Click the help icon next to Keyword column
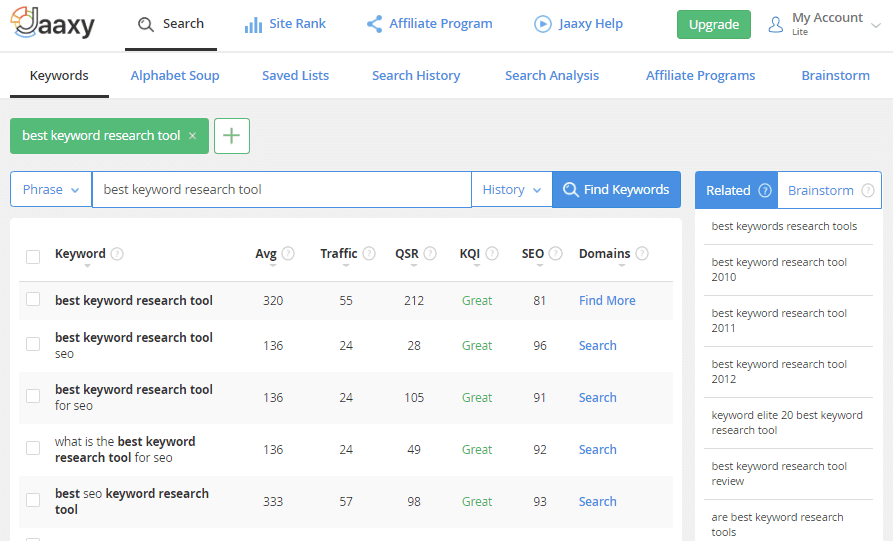 117,253
